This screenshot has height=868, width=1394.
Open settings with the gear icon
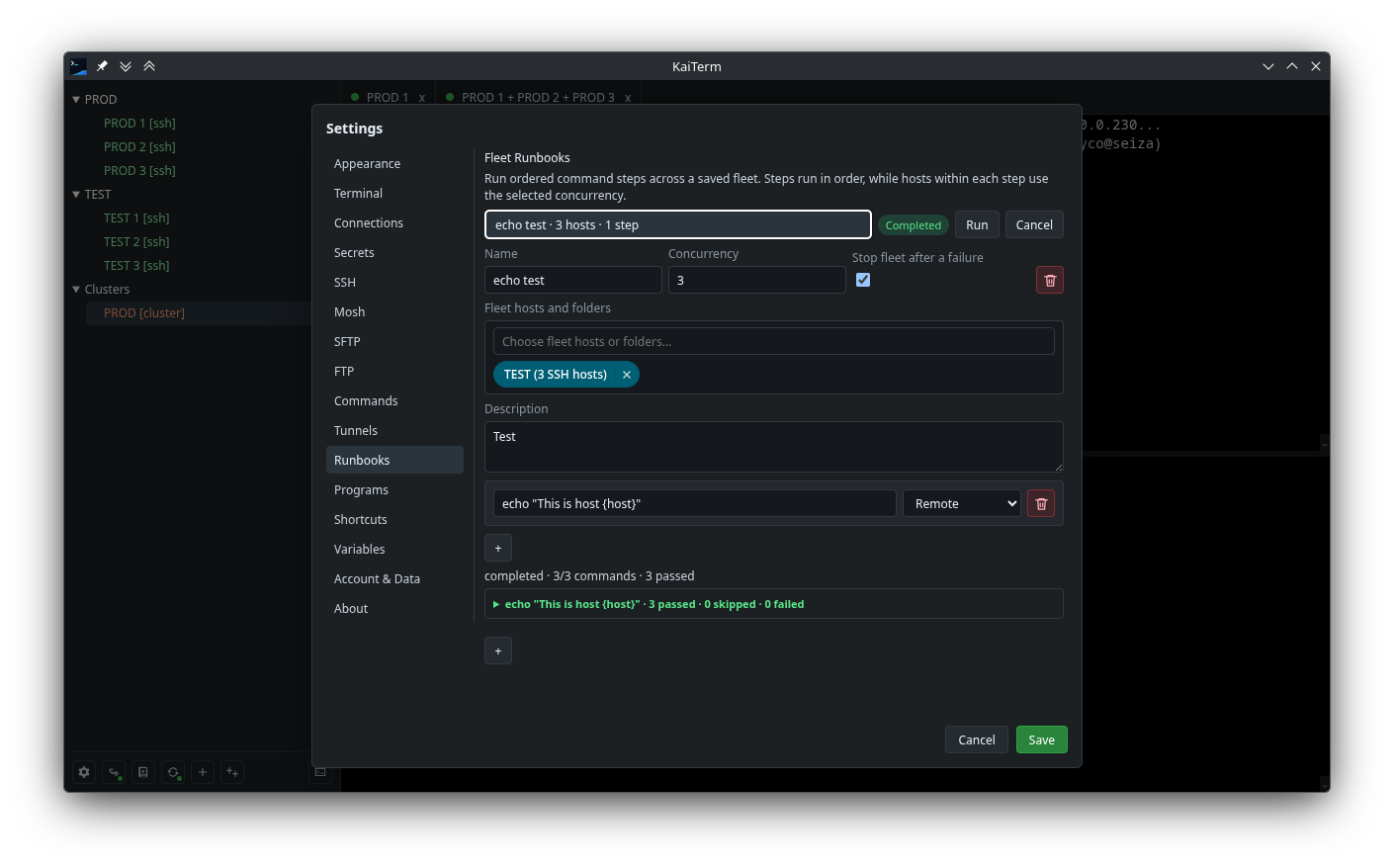84,772
